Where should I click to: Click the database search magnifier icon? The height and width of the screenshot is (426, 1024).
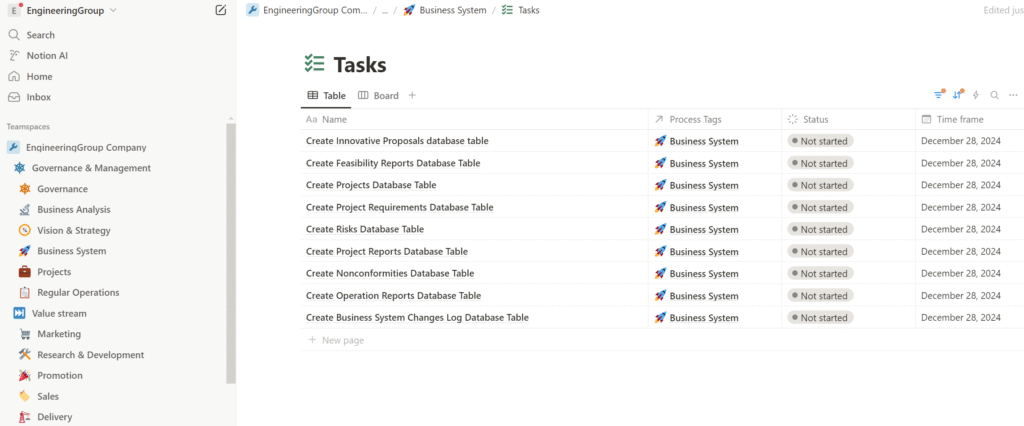point(994,95)
